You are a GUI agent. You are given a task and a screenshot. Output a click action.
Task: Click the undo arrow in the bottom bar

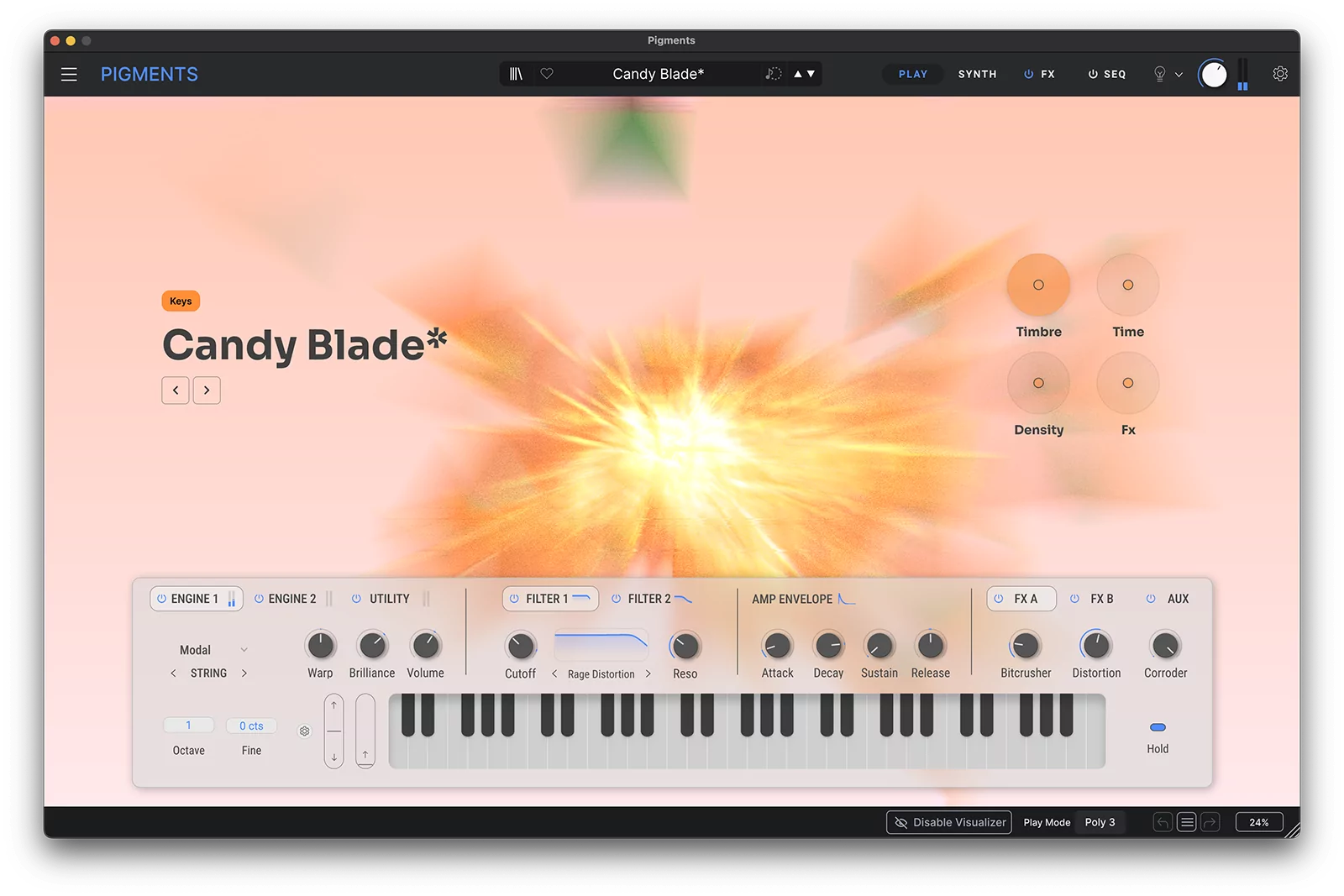1162,822
